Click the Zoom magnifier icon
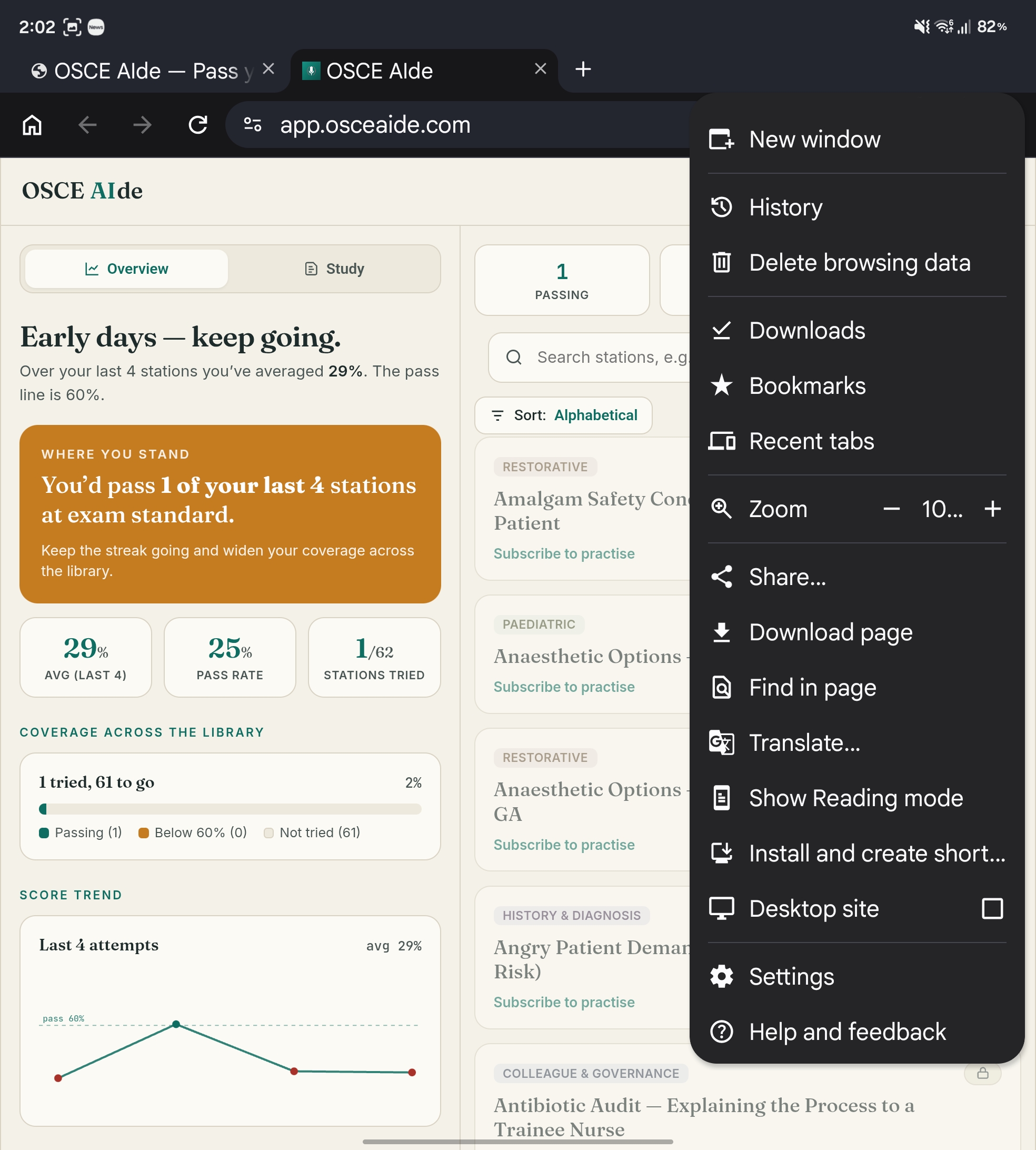The height and width of the screenshot is (1150, 1036). tap(721, 509)
